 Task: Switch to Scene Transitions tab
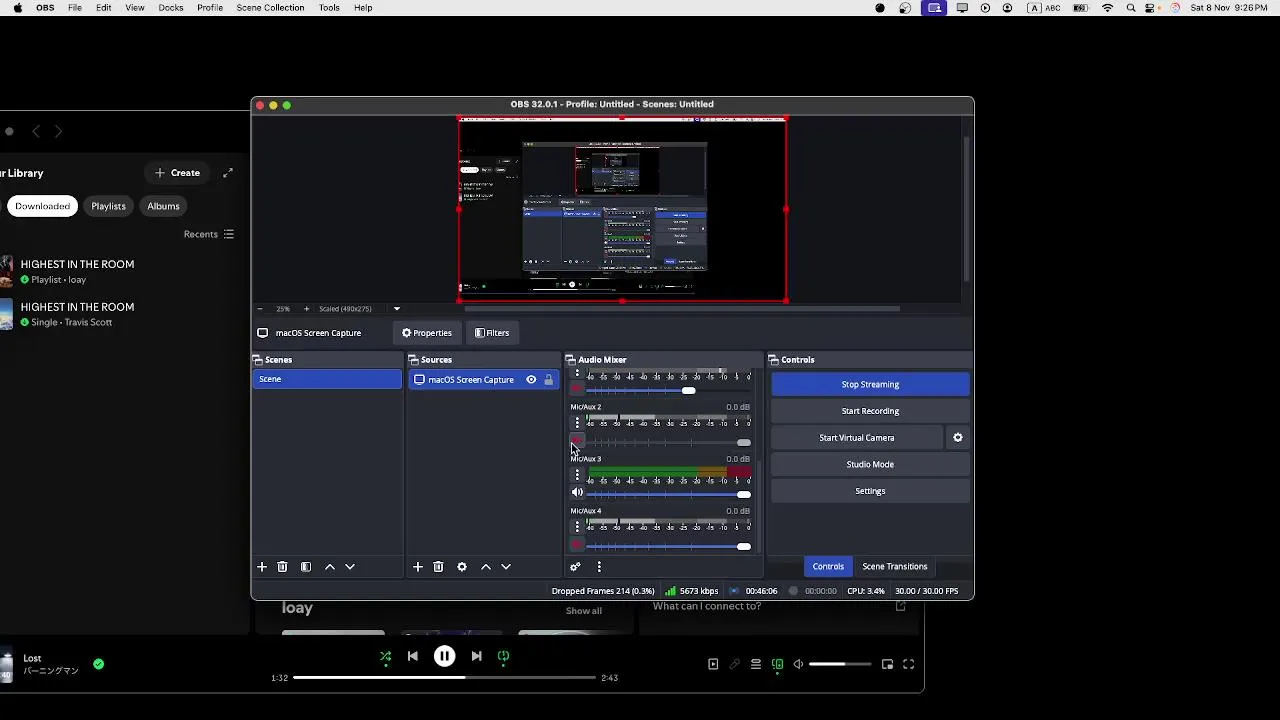pos(895,567)
